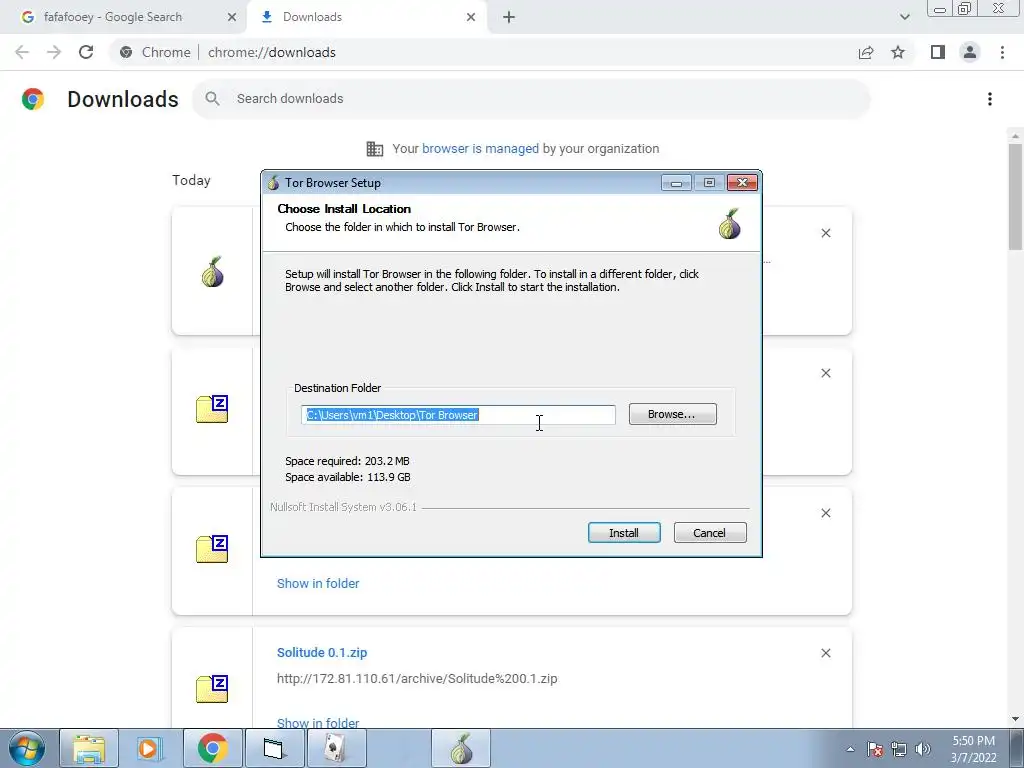This screenshot has width=1024, height=768.
Task: Click the search magnifier icon in Downloads
Action: (x=212, y=99)
